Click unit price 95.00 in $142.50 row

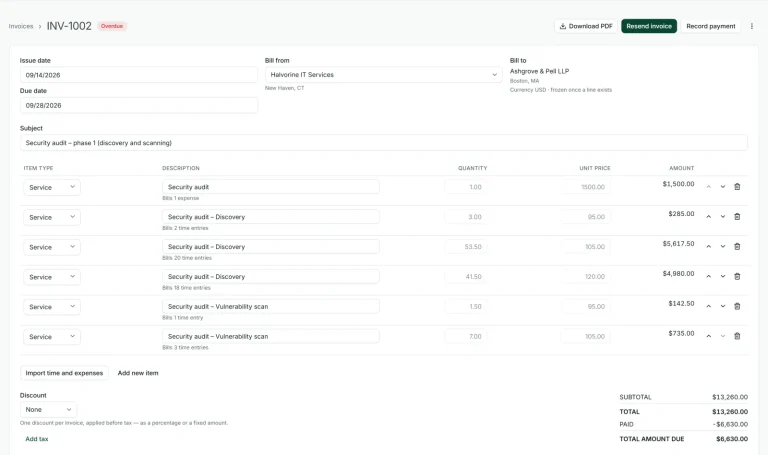(586, 306)
